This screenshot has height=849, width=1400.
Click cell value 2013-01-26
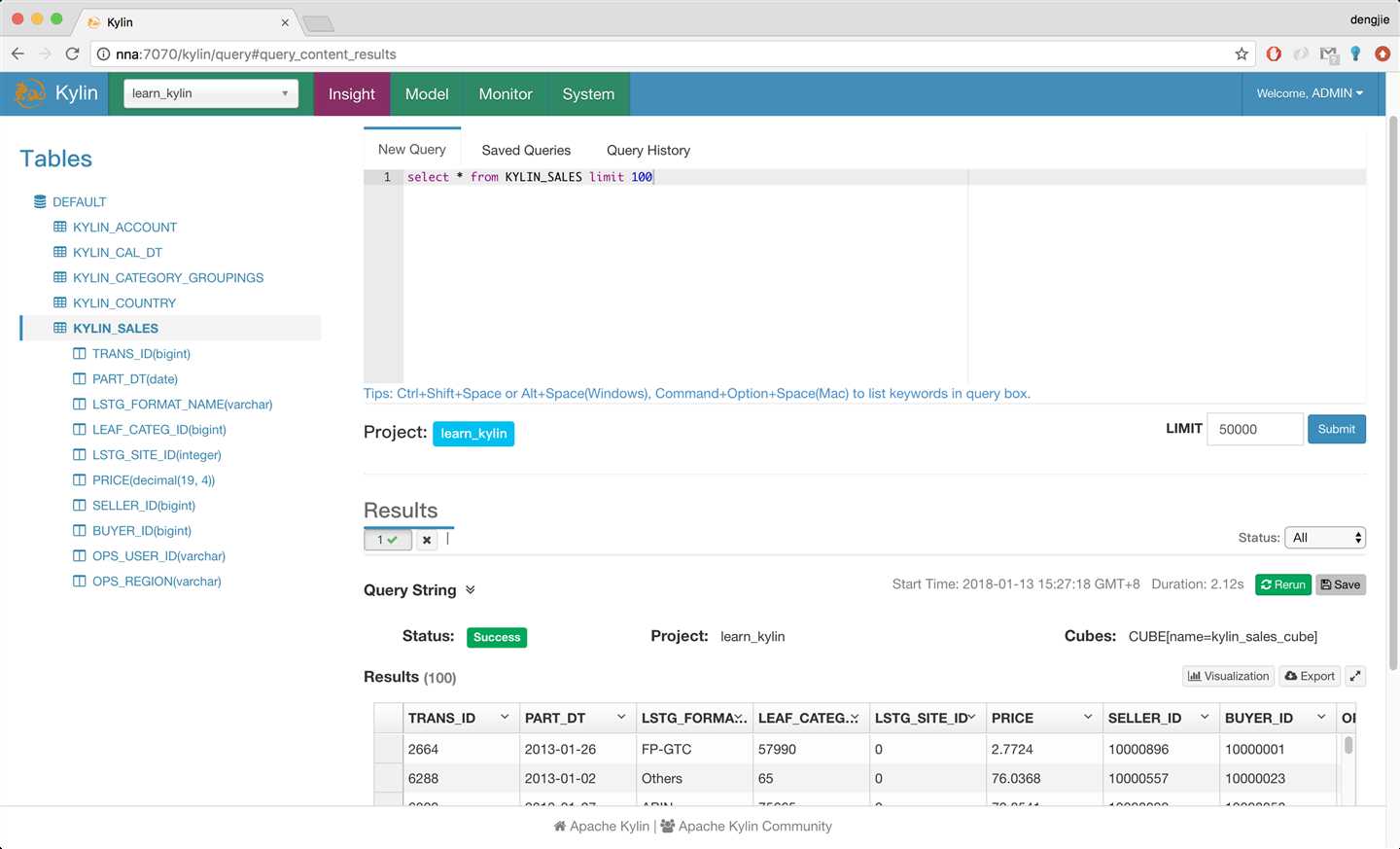coord(560,749)
